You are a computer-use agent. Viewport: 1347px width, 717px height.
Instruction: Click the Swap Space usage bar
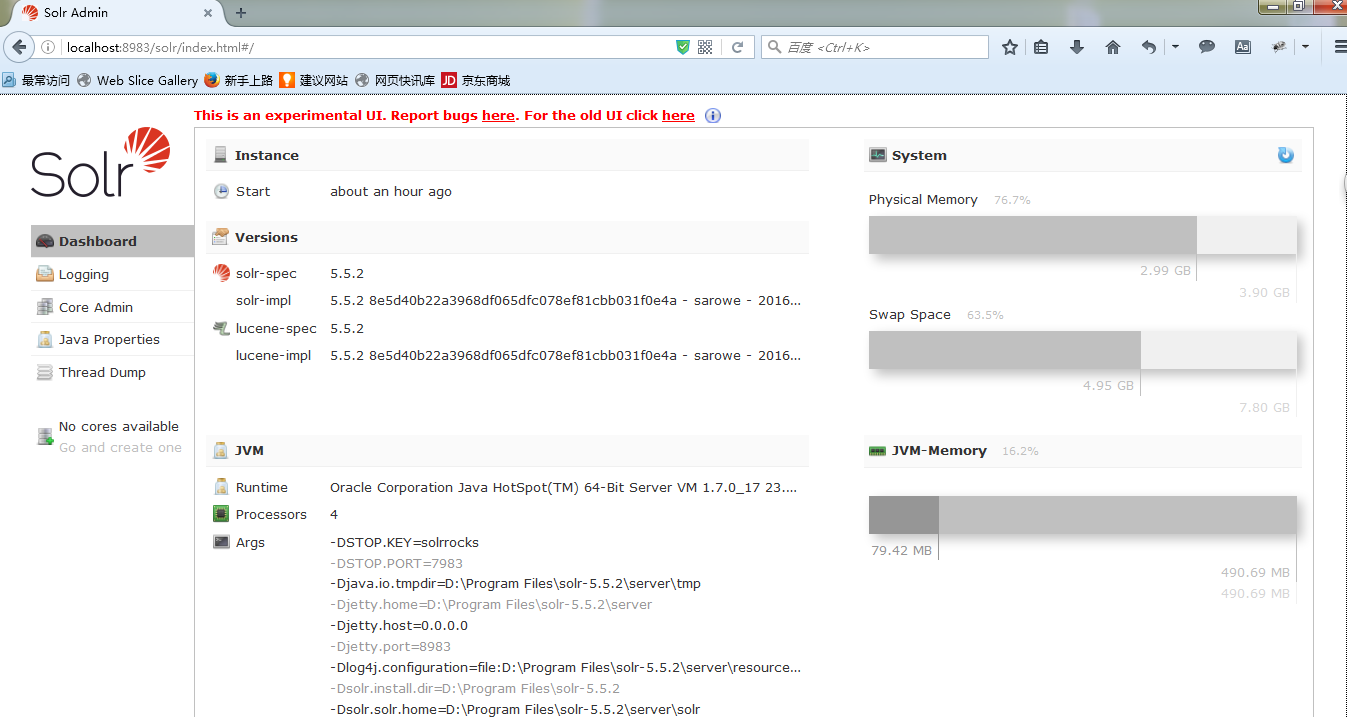[1083, 350]
